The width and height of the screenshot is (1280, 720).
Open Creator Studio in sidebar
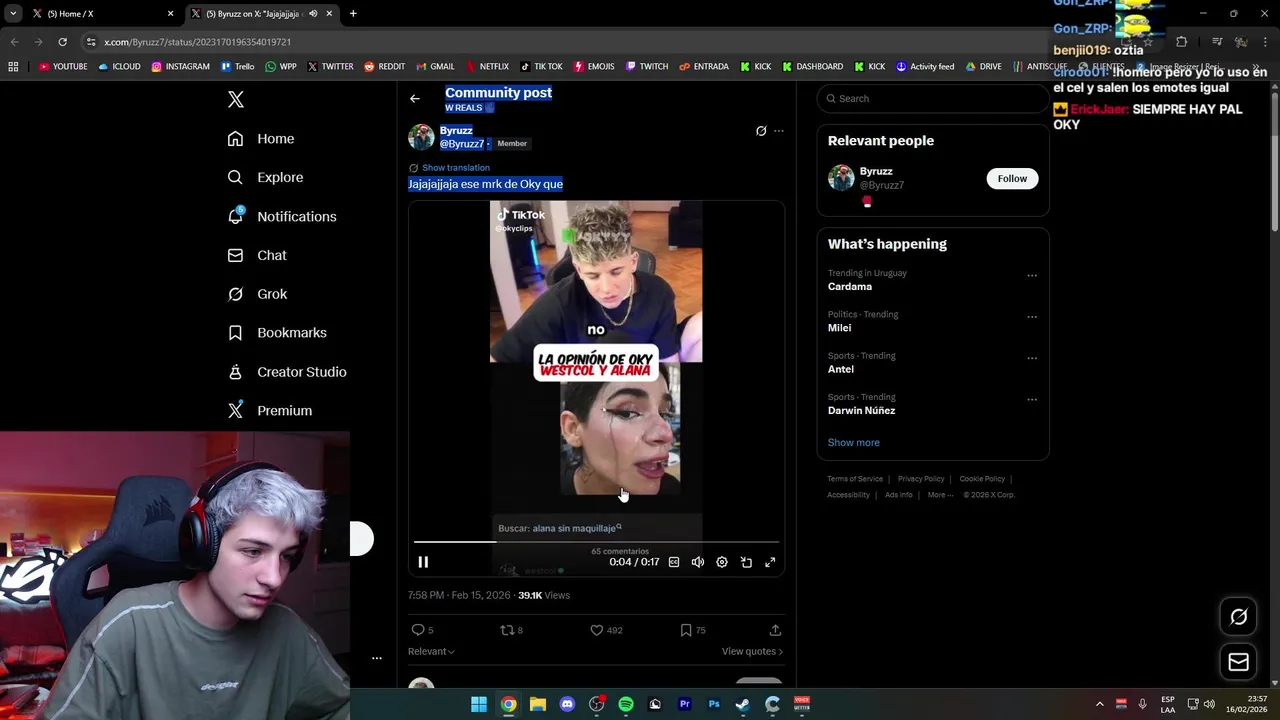pyautogui.click(x=287, y=372)
